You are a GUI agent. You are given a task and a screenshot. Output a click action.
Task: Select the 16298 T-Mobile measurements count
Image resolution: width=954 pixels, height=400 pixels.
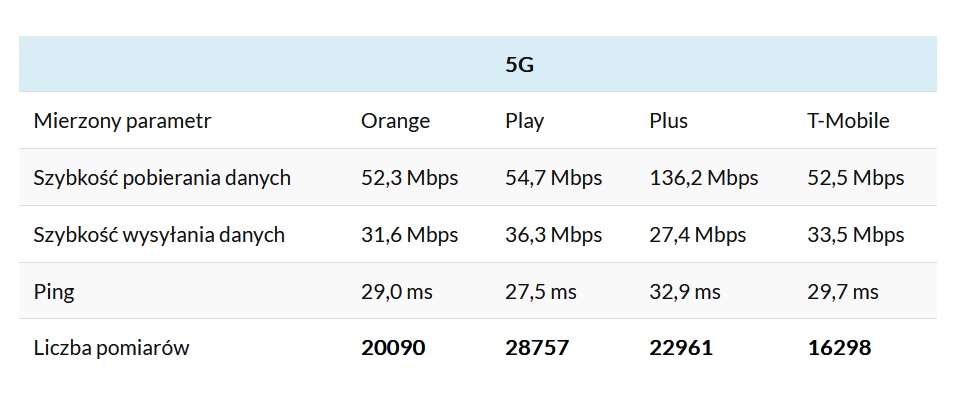click(839, 348)
